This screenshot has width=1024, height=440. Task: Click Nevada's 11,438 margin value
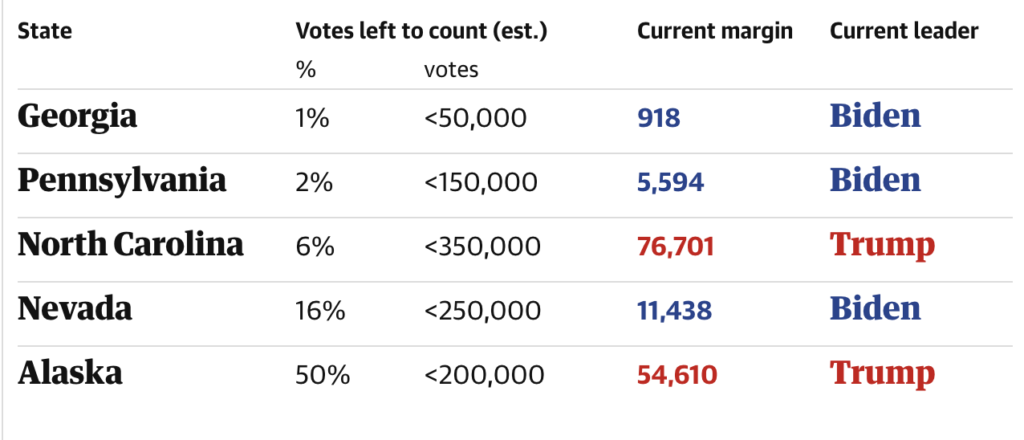coord(674,310)
